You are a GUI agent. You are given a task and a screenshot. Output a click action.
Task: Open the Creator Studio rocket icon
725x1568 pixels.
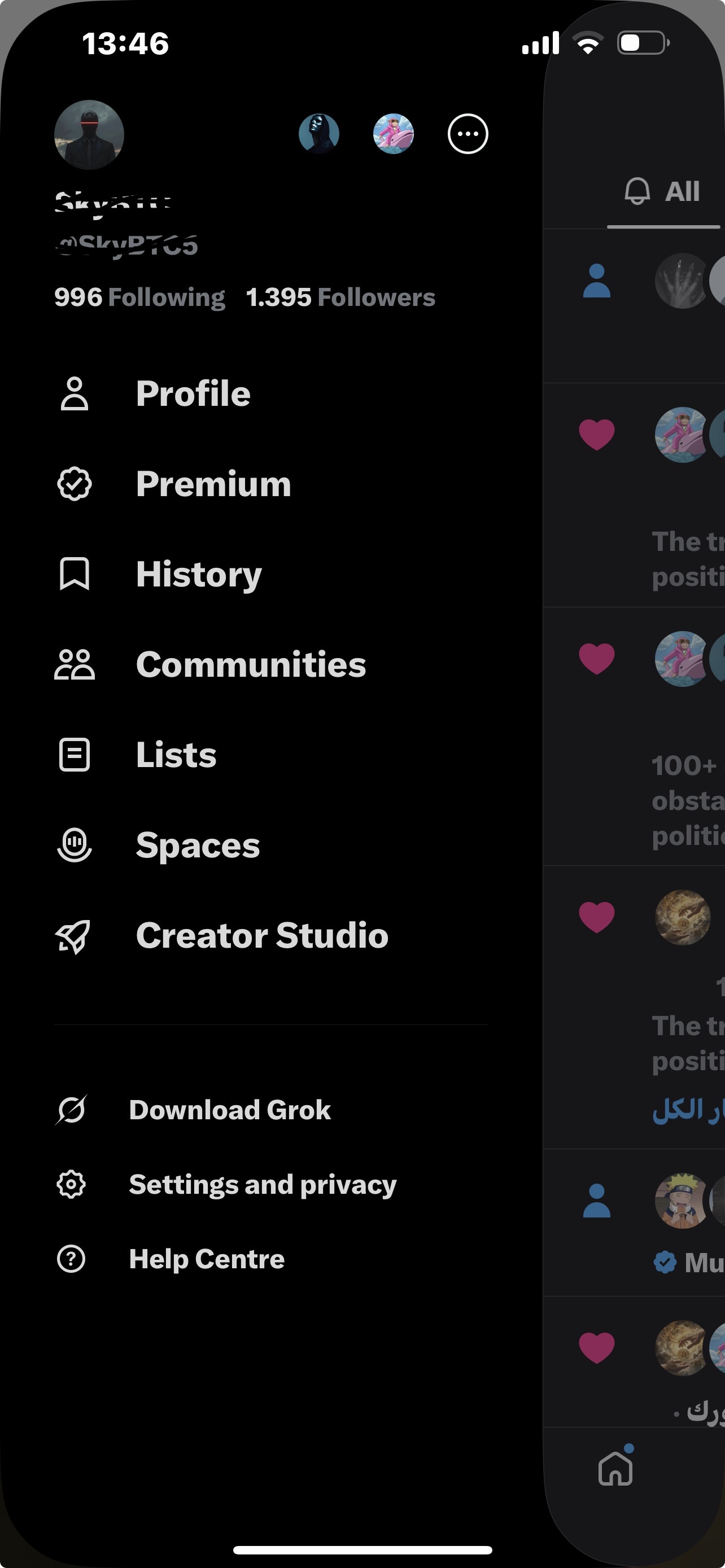pos(73,936)
